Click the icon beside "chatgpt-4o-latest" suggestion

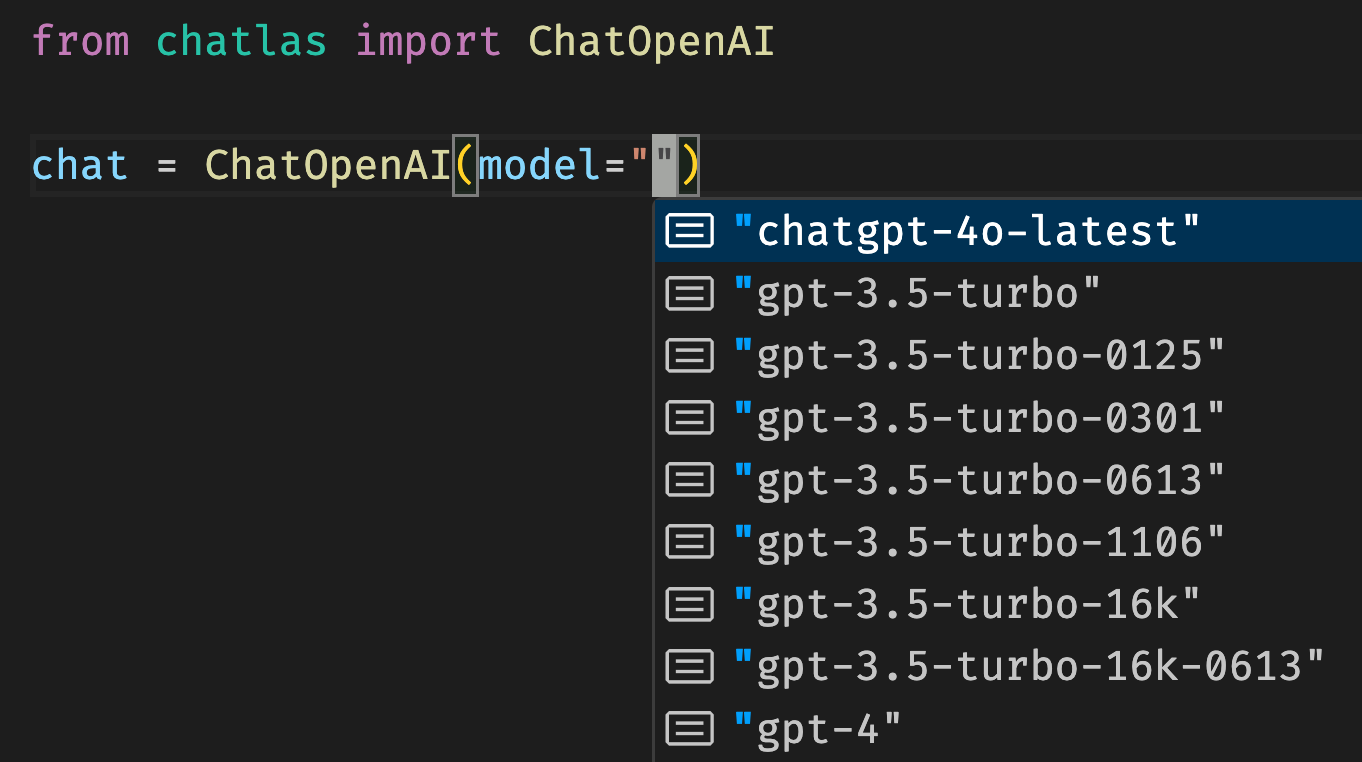coord(690,231)
